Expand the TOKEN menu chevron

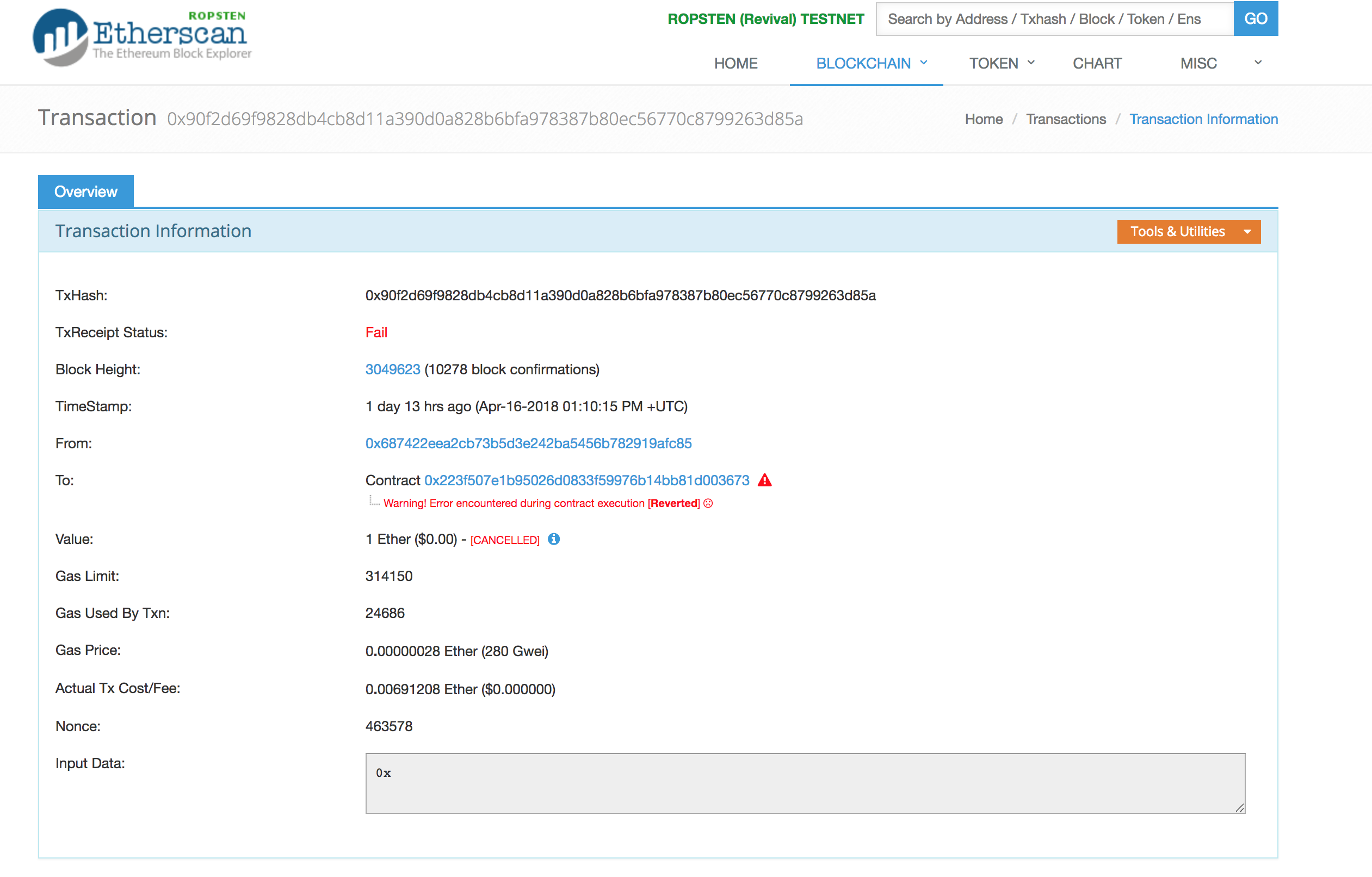(1031, 63)
